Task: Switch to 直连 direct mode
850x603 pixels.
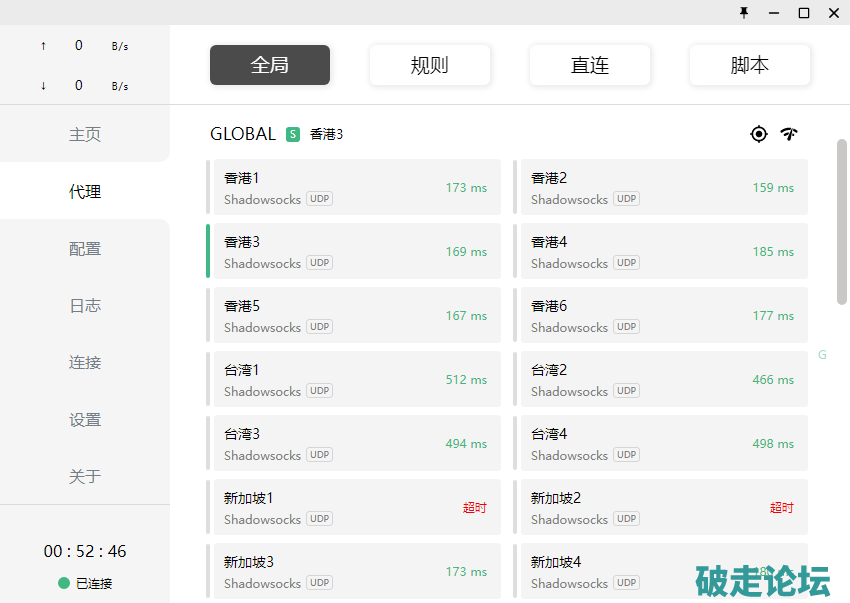Action: [590, 65]
